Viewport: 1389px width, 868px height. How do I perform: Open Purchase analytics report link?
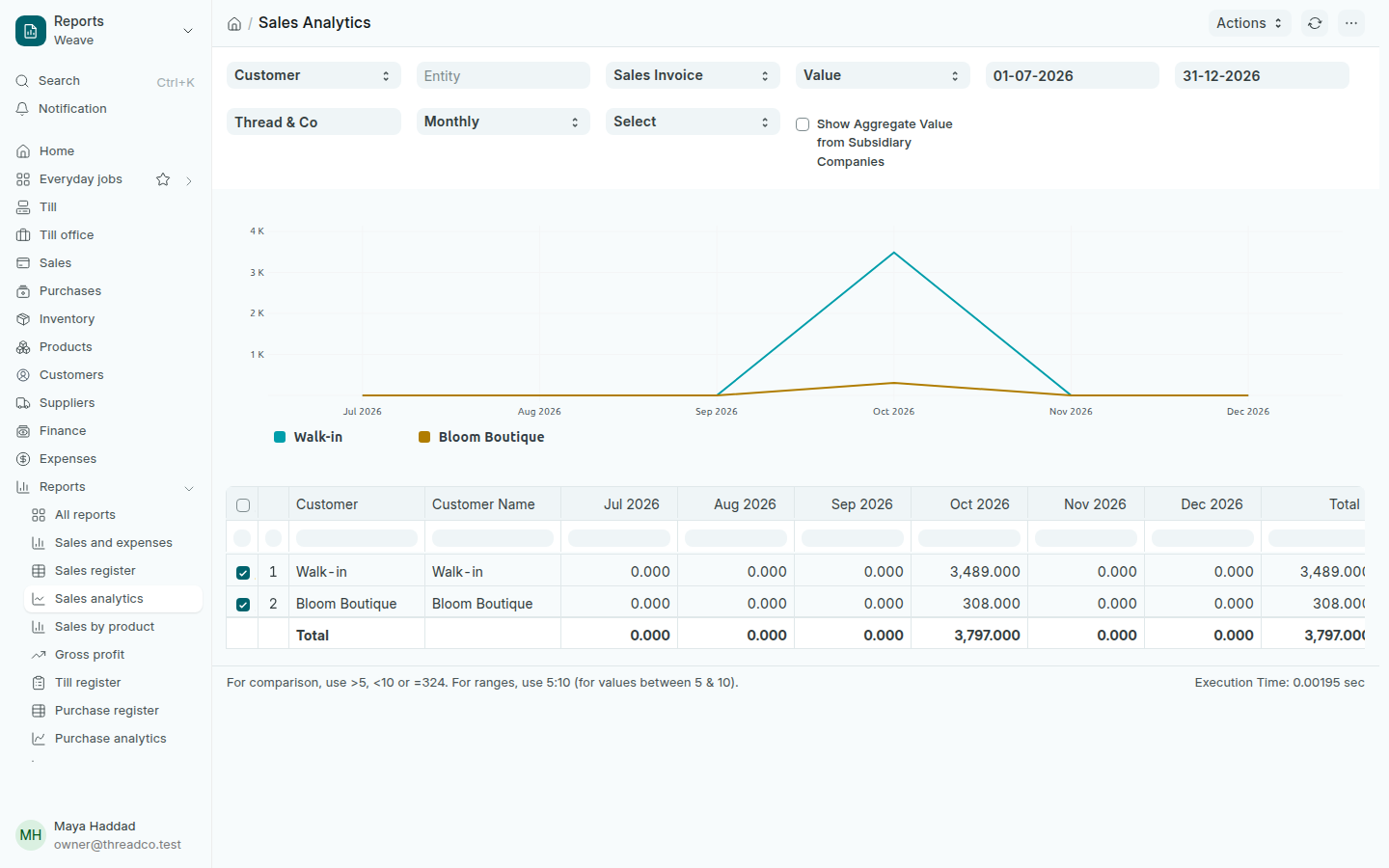point(113,739)
